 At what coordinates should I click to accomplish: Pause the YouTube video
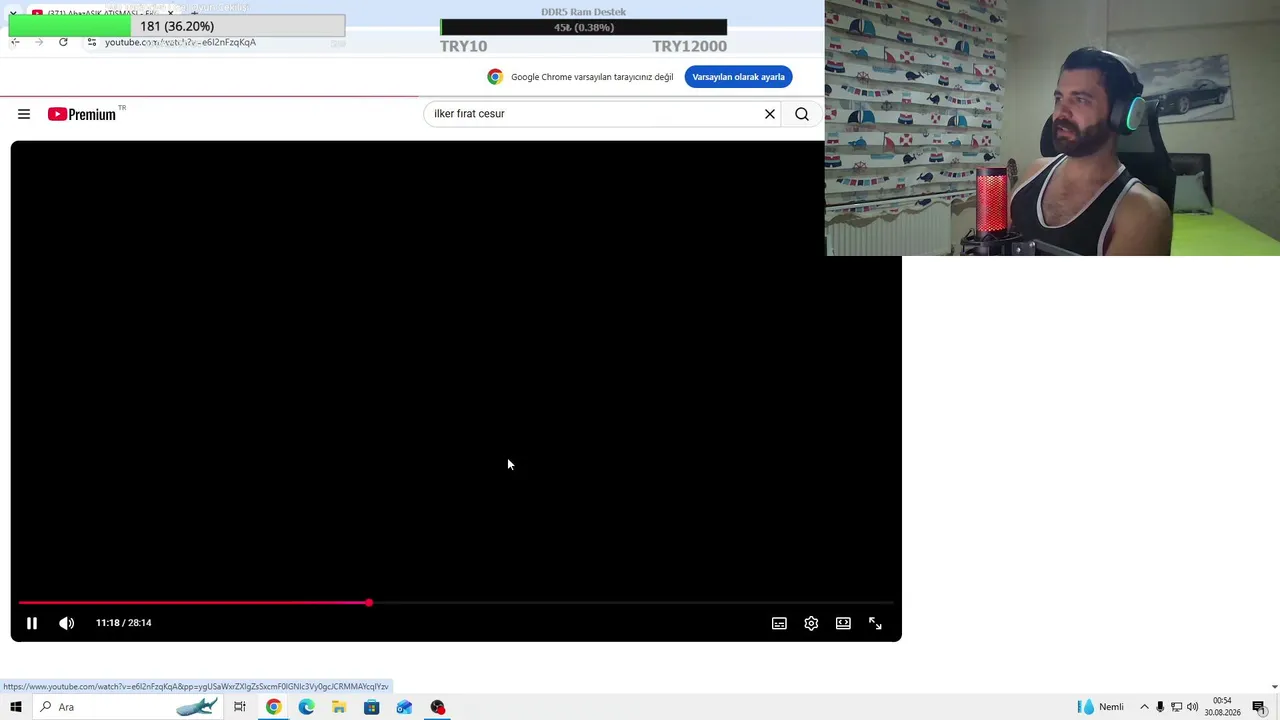(32, 623)
